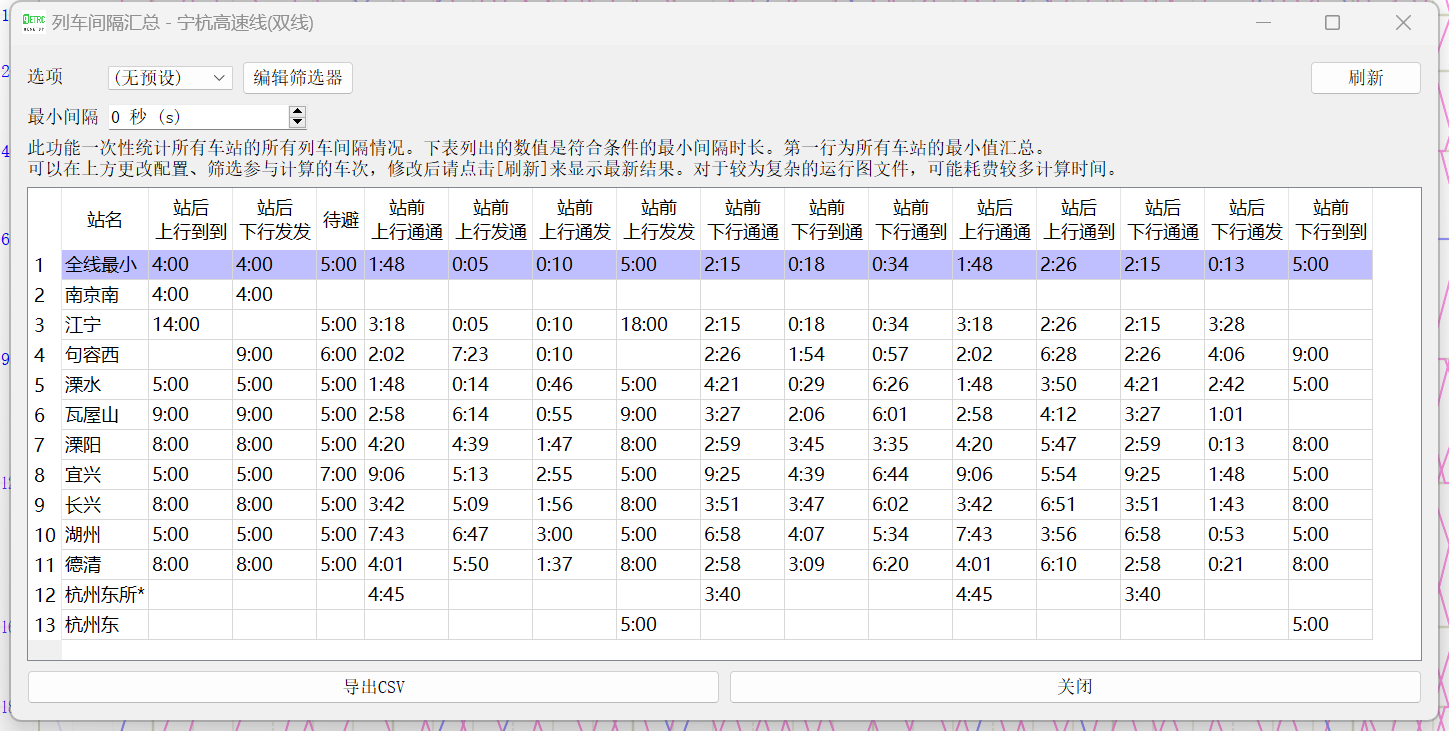Click the 3:28 cell in the 江宁 row
The width and height of the screenshot is (1449, 731).
(x=1247, y=325)
